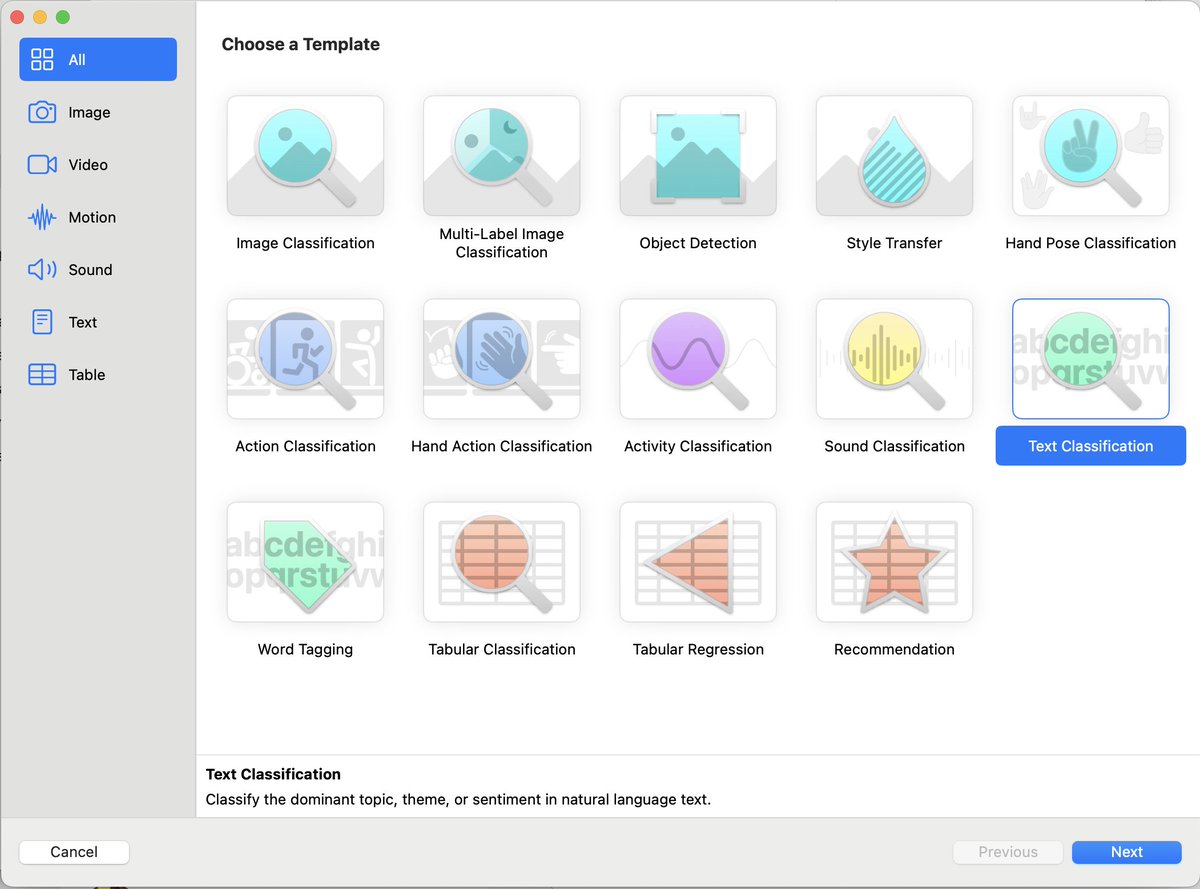
Task: Pick the Object Detection template icon
Action: (698, 156)
